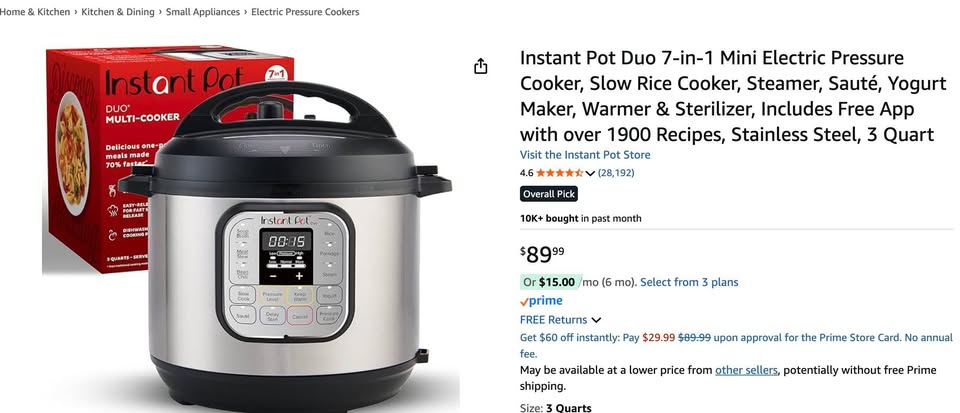The width and height of the screenshot is (960, 413).
Task: Click the 4.6 rating number
Action: pos(527,173)
